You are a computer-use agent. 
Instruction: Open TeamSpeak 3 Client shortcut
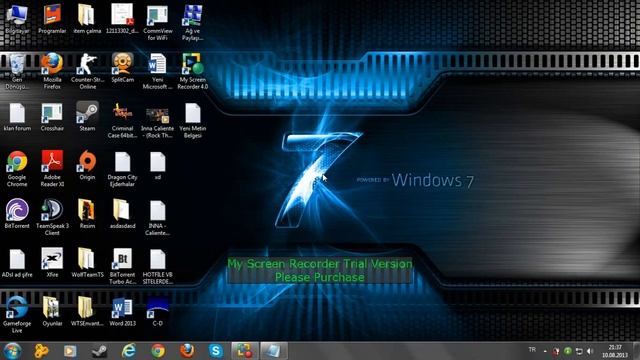[52, 217]
